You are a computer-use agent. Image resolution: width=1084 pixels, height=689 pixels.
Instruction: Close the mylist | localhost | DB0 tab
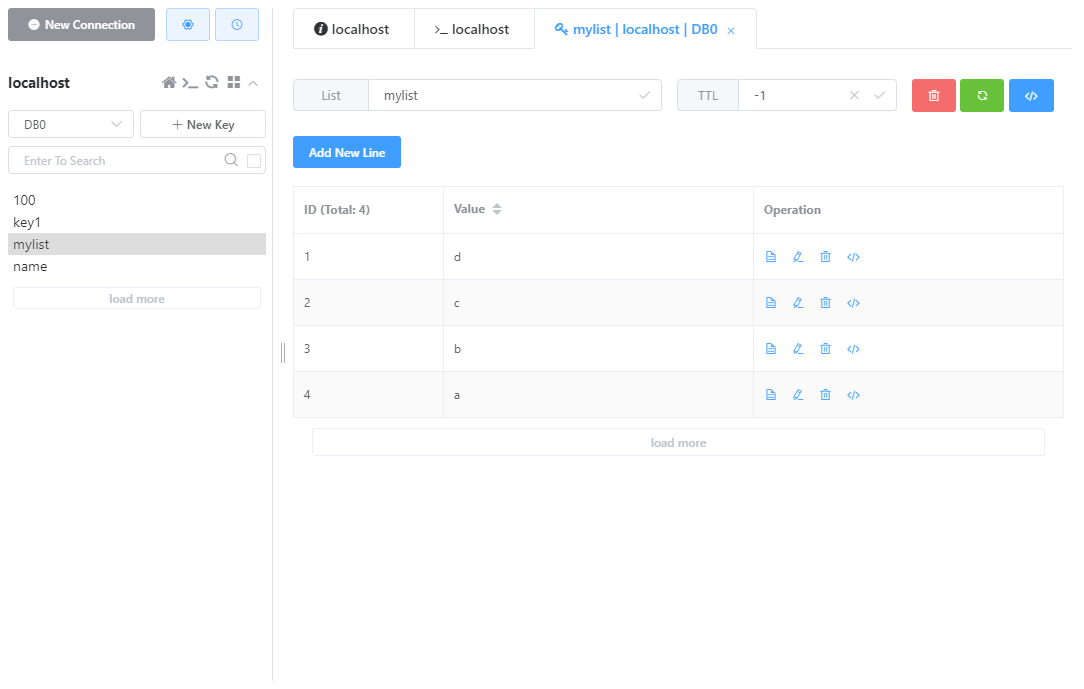(x=731, y=30)
